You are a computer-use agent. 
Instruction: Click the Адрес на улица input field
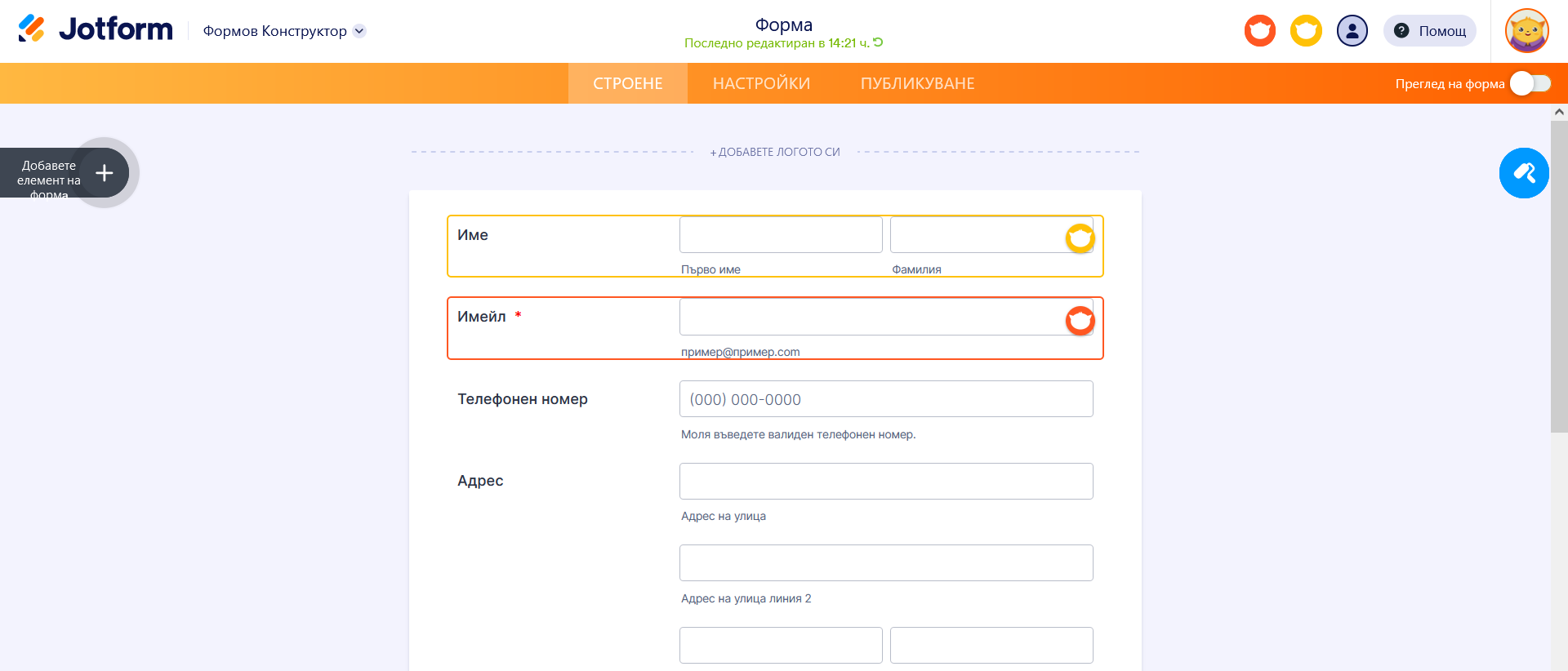[x=885, y=482]
